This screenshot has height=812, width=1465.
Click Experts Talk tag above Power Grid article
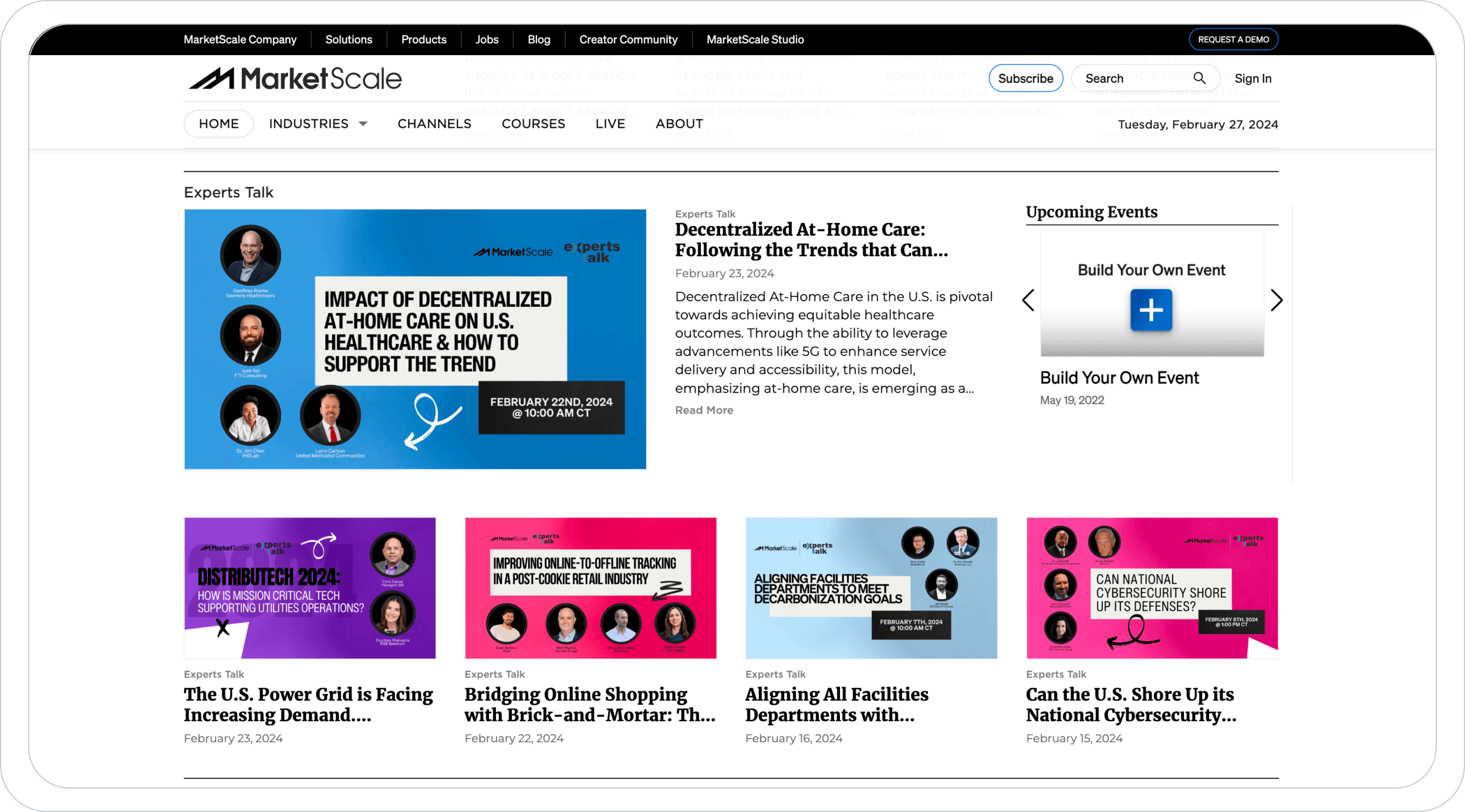(214, 674)
